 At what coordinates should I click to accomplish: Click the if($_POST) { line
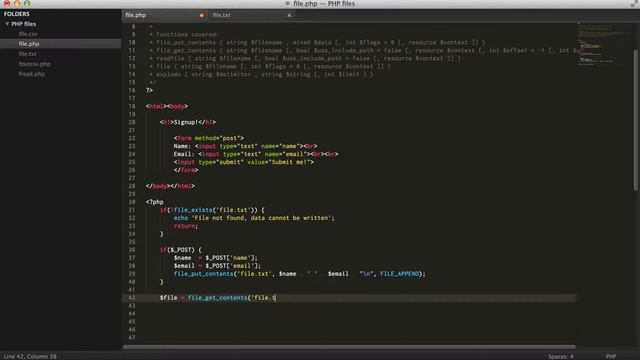(x=181, y=250)
